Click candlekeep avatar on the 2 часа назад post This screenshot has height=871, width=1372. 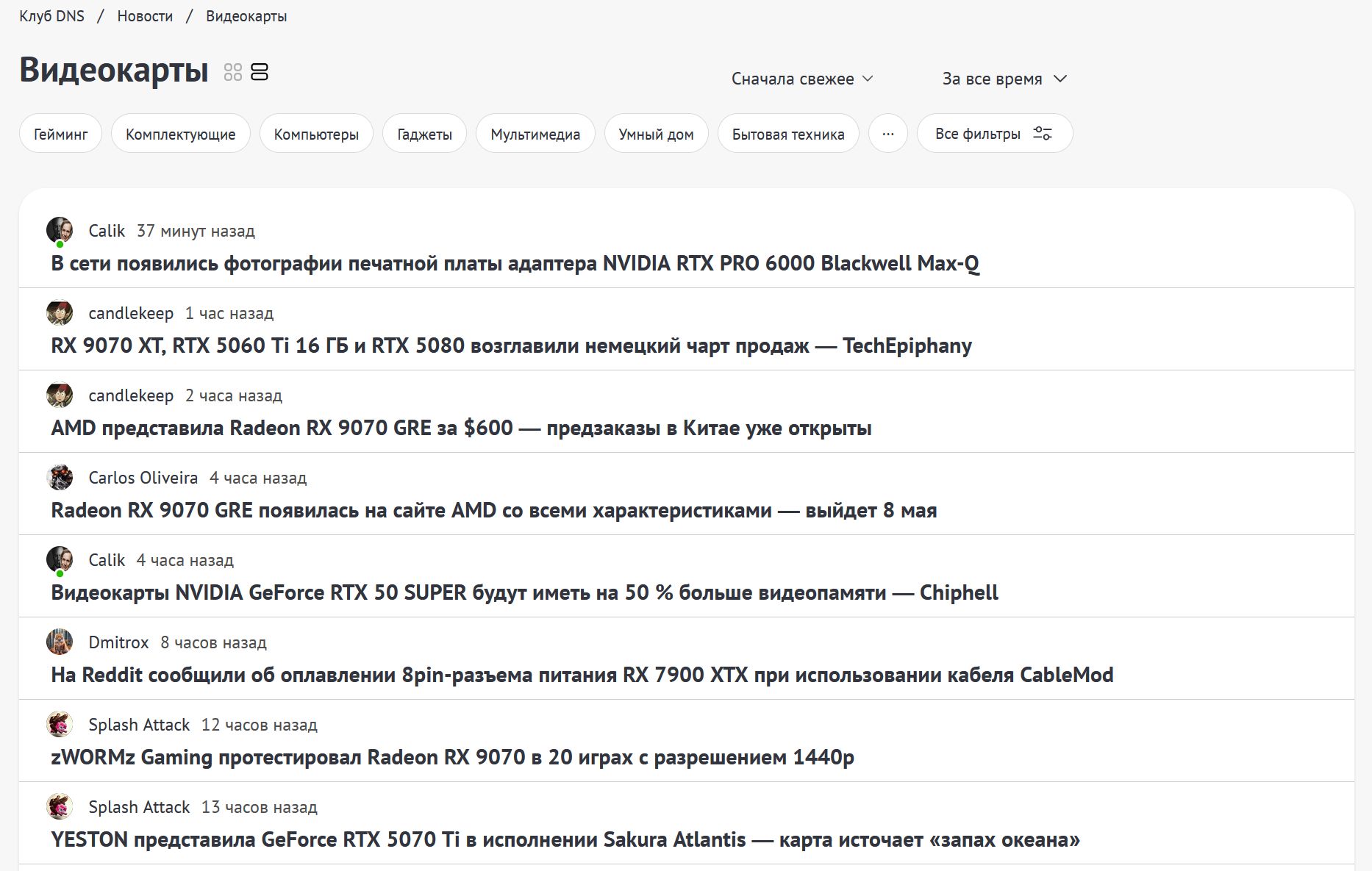click(60, 395)
